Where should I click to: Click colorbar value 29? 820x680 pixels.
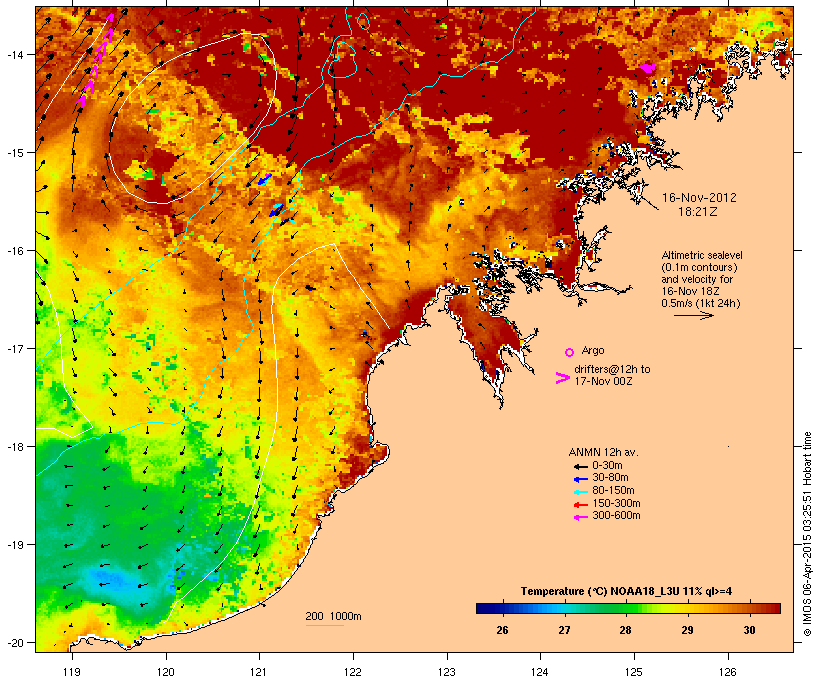pyautogui.click(x=687, y=630)
